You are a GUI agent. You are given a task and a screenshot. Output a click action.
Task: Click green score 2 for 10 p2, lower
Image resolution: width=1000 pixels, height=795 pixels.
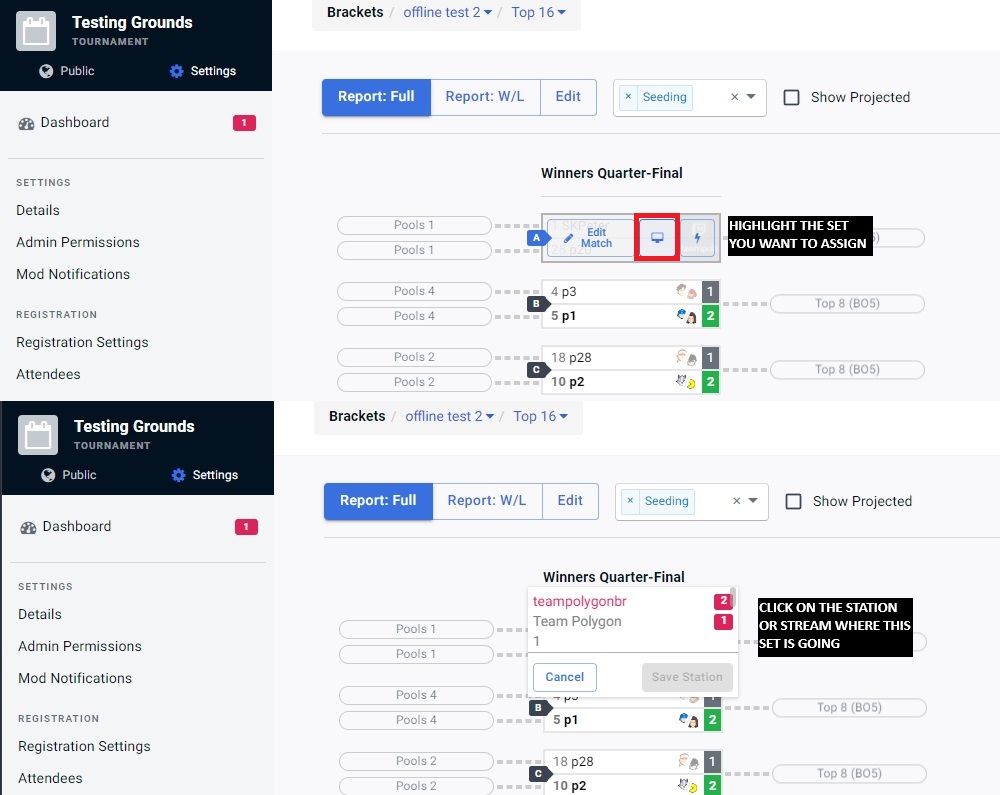(x=712, y=785)
